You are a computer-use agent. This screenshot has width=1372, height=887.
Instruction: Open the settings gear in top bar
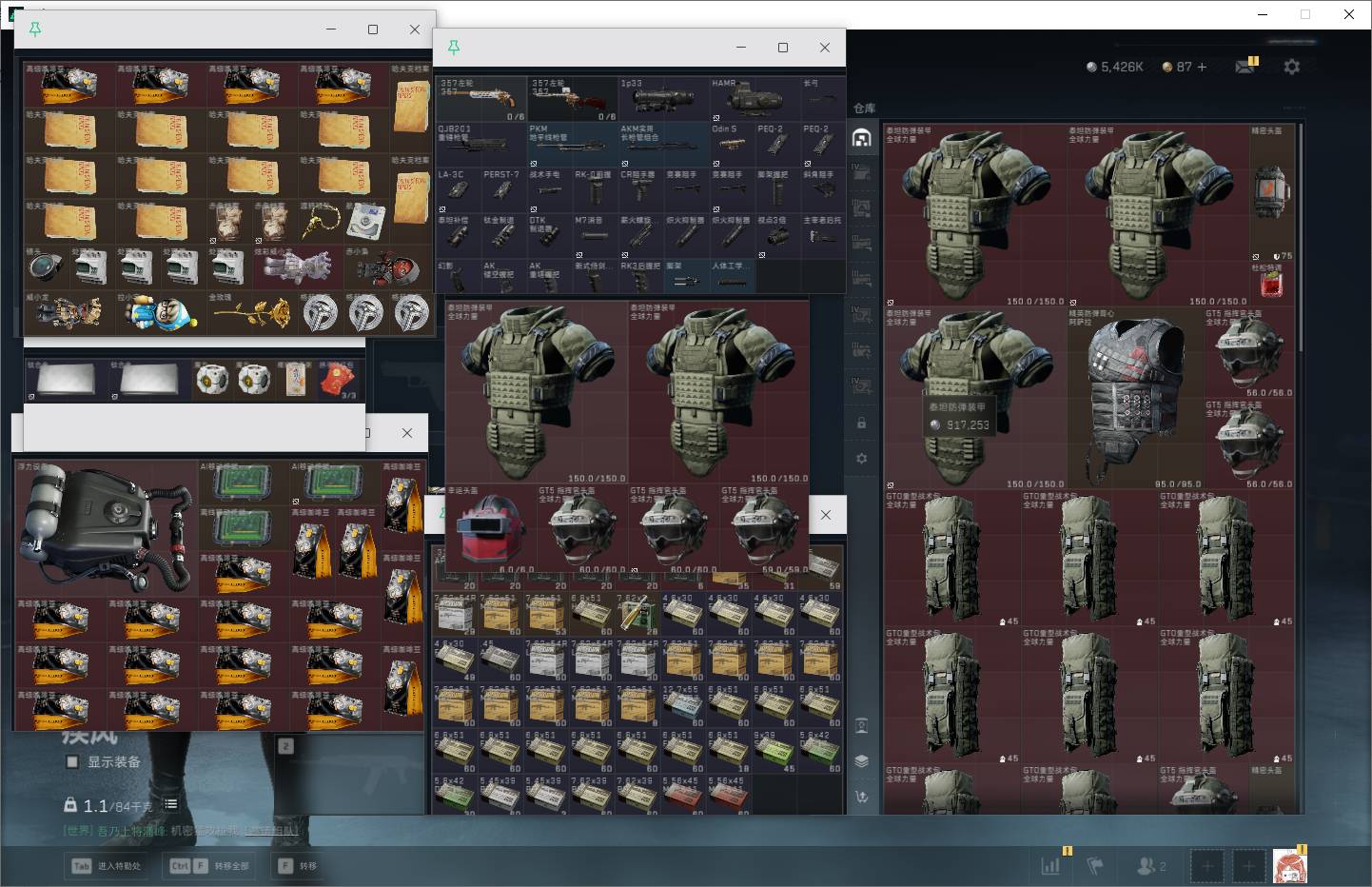[1291, 67]
